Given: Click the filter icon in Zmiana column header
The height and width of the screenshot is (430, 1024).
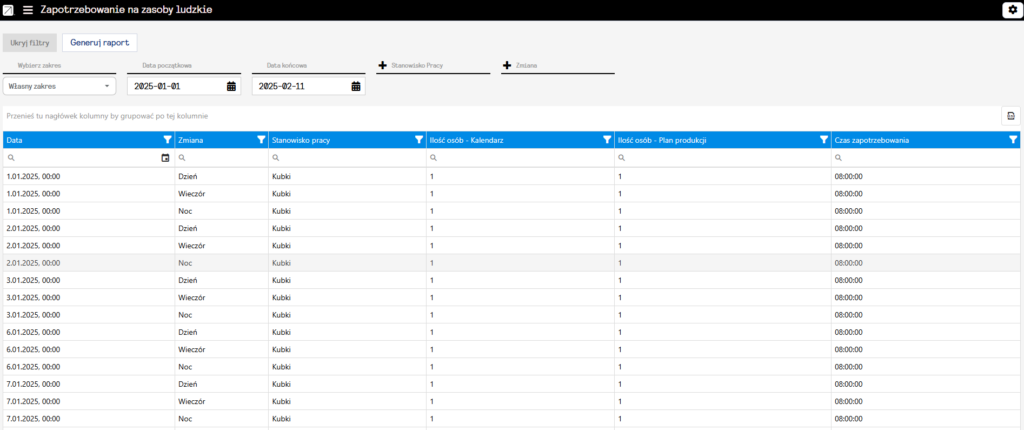Looking at the screenshot, I should click(261, 140).
